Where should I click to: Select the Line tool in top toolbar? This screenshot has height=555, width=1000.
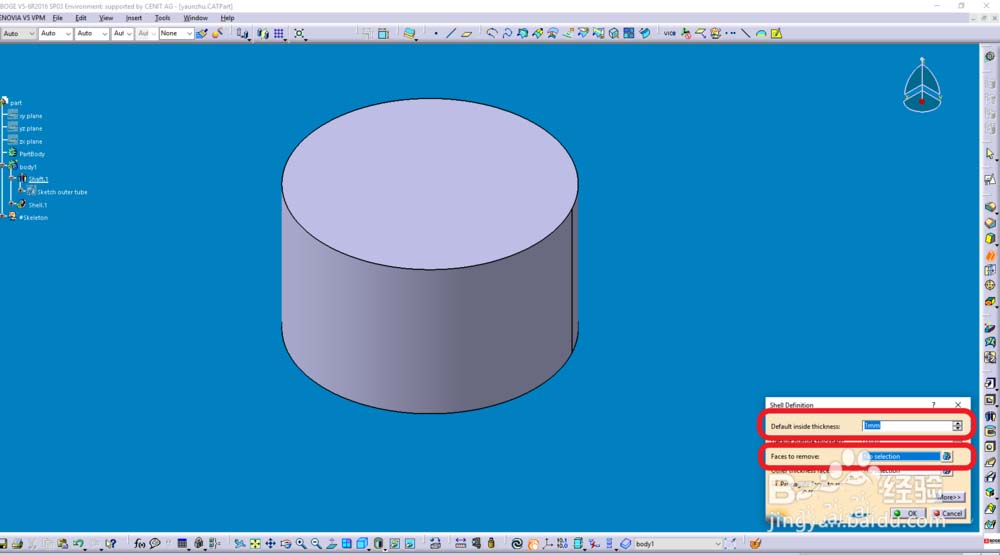[451, 33]
